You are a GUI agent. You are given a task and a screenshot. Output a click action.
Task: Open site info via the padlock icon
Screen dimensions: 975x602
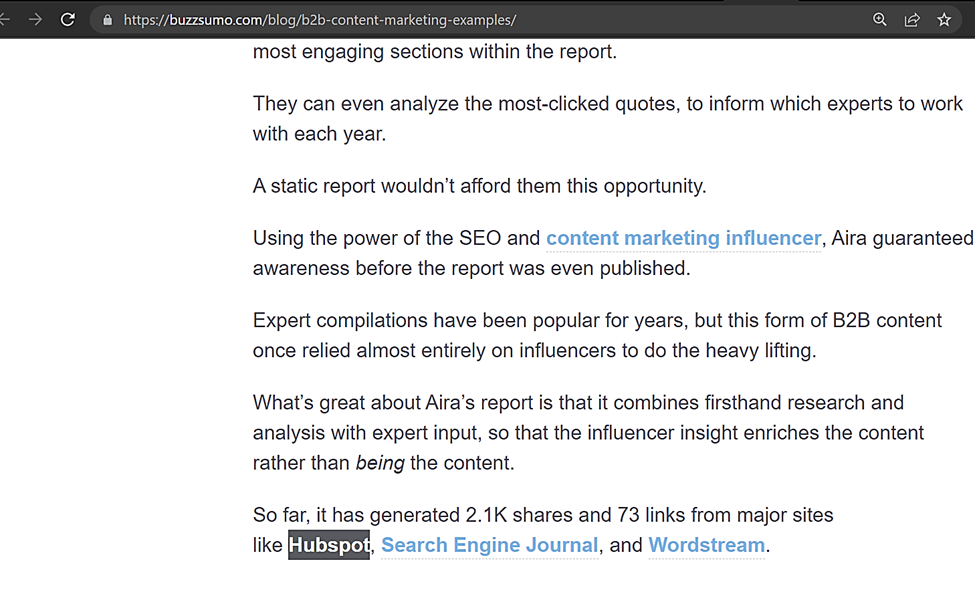(x=108, y=20)
